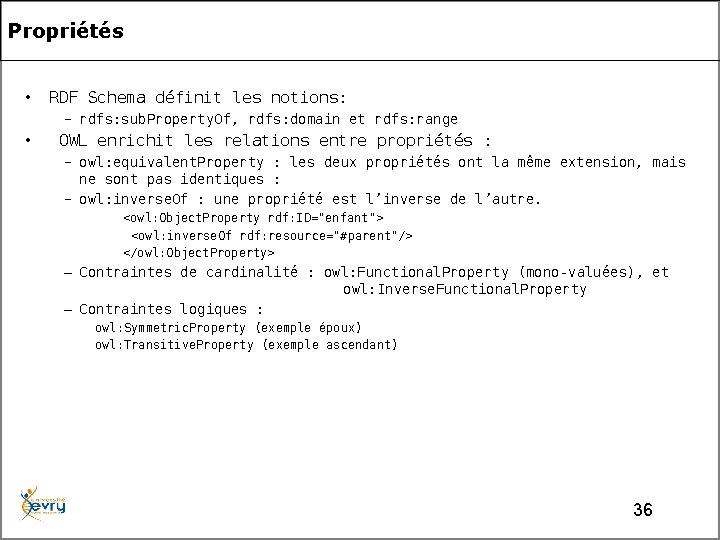Click the owl:inverseOf description line

click(310, 199)
